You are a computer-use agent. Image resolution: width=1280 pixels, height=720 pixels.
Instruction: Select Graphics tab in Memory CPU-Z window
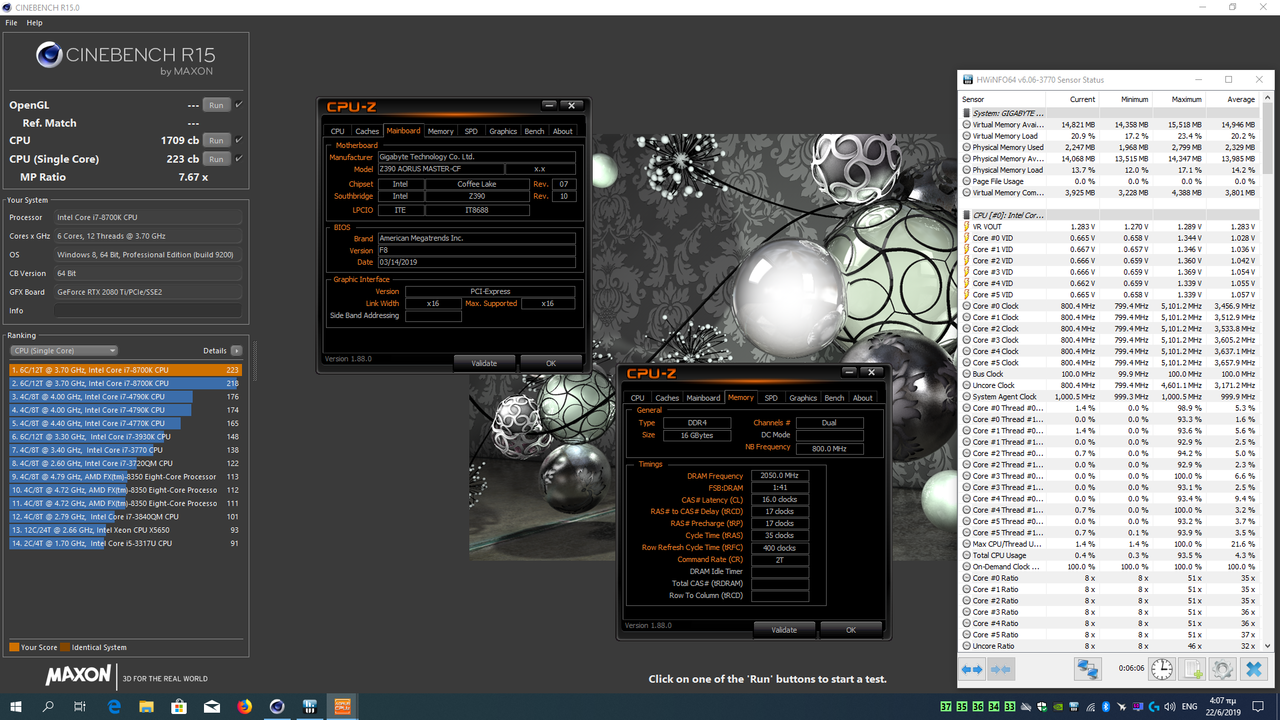click(x=803, y=398)
